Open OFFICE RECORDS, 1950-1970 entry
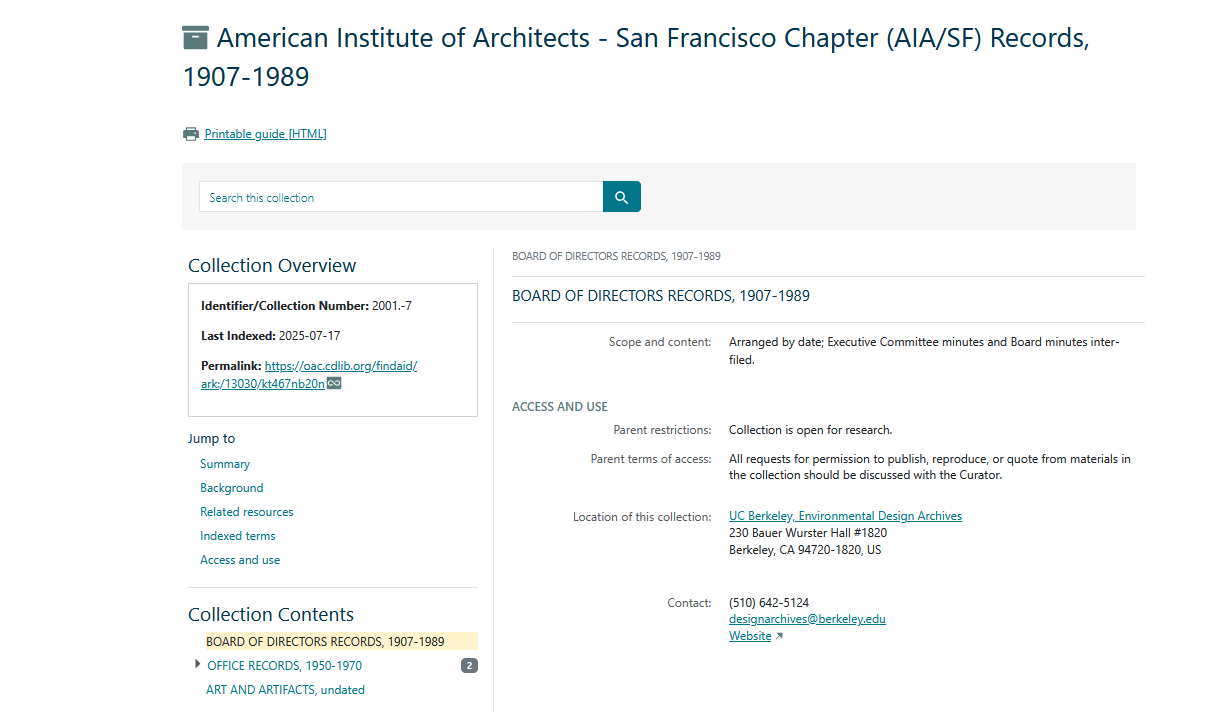Image resolution: width=1227 pixels, height=725 pixels. pos(285,666)
